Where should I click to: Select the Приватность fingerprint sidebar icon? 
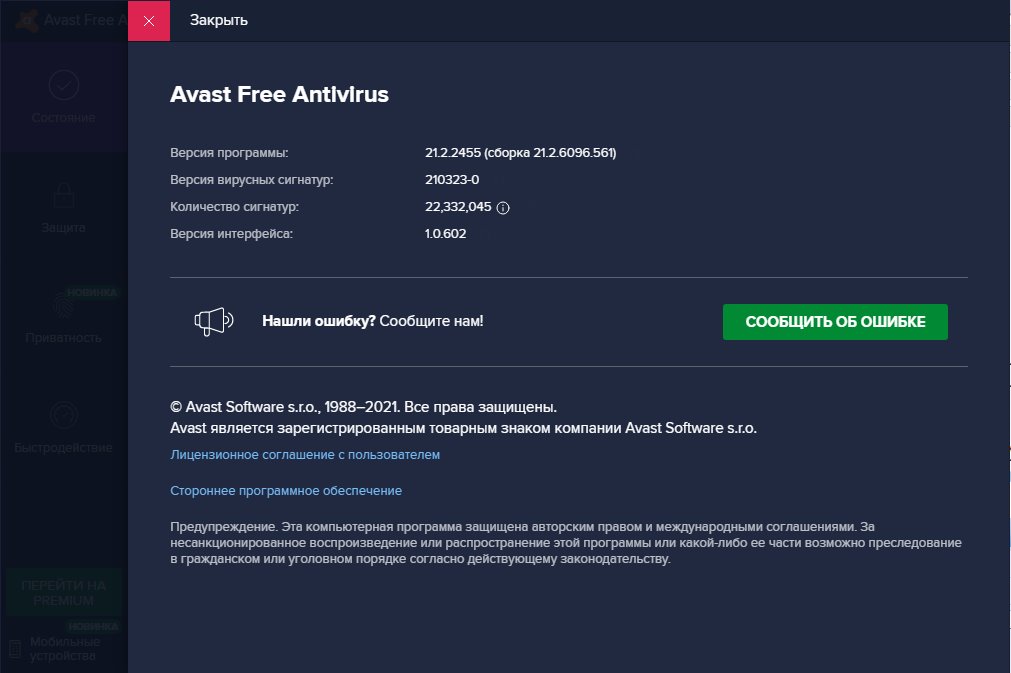point(63,305)
